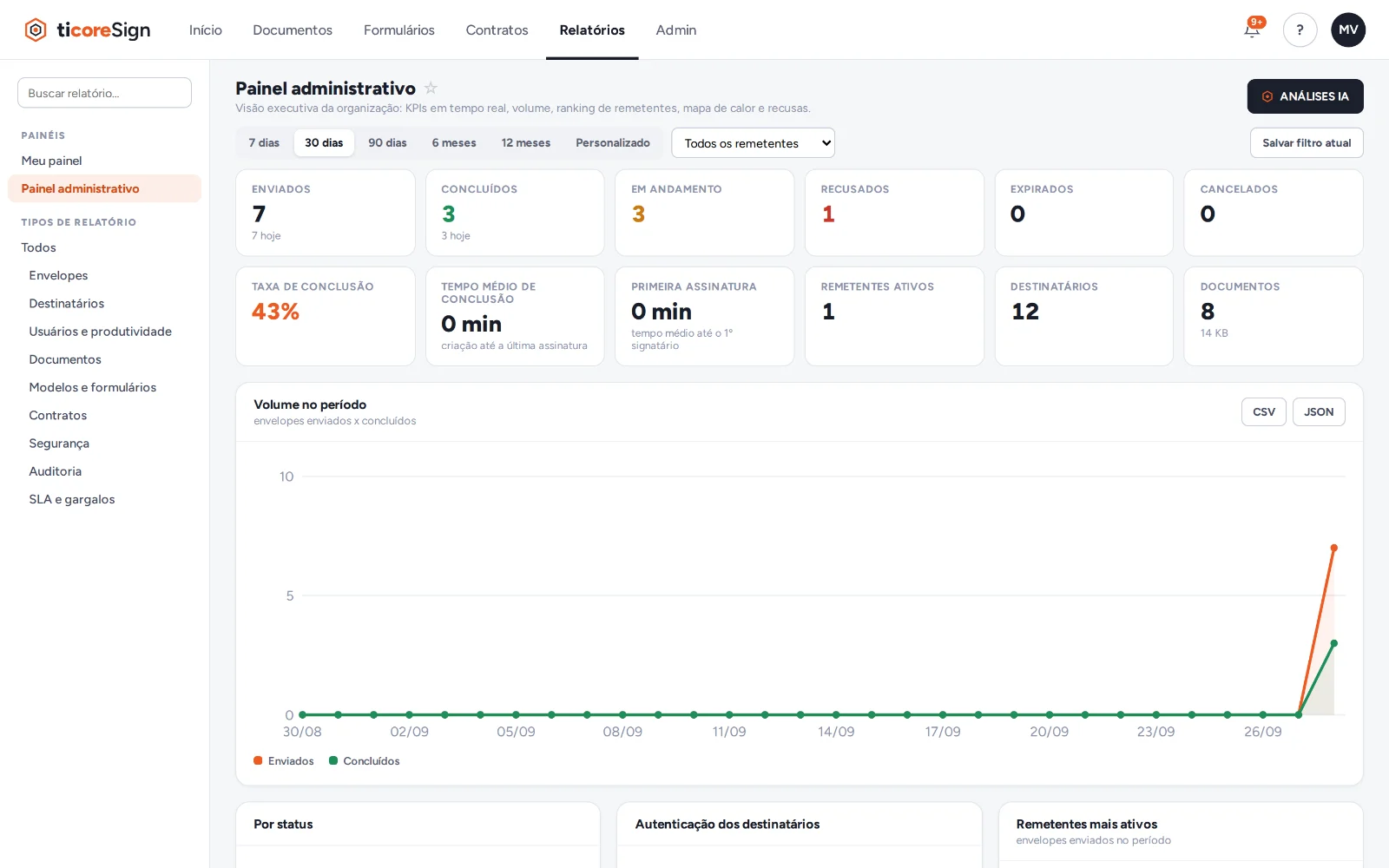The height and width of the screenshot is (868, 1389).
Task: Open the Contratos top navigation tab
Action: [x=497, y=30]
